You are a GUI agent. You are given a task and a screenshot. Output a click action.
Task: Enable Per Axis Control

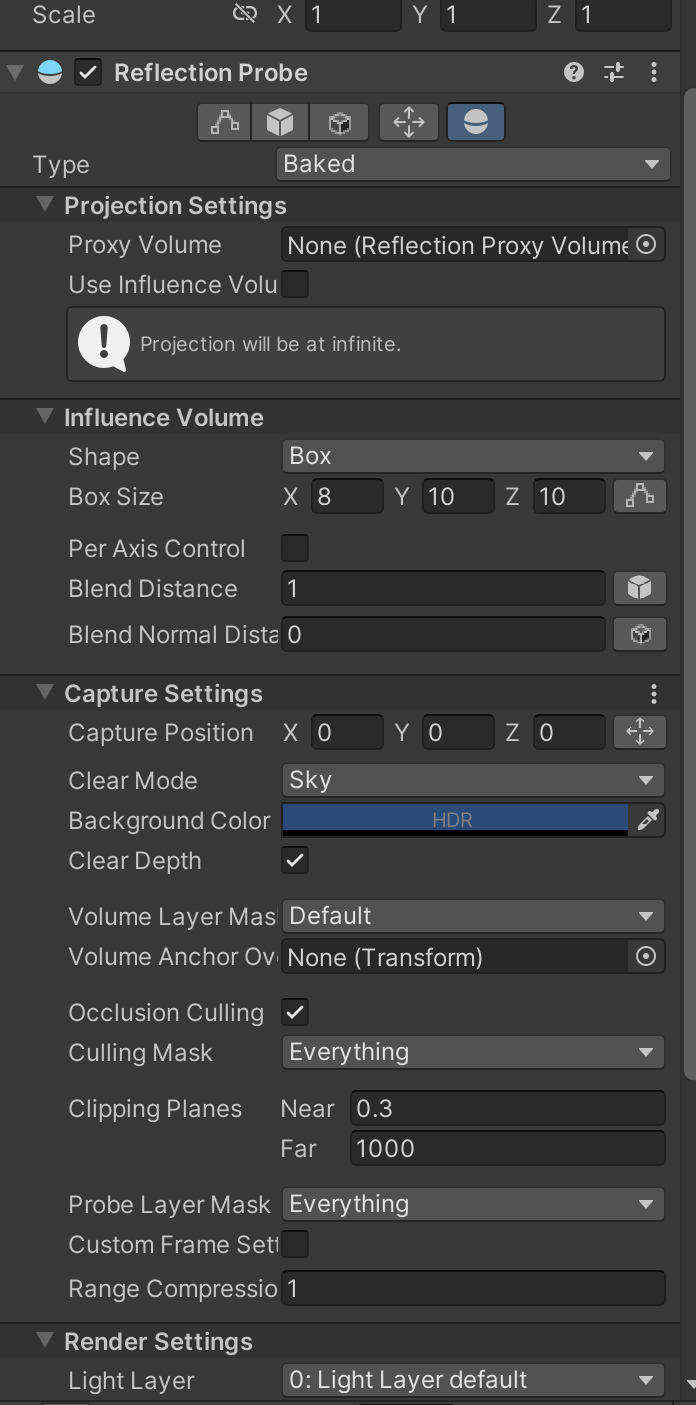pyautogui.click(x=295, y=548)
